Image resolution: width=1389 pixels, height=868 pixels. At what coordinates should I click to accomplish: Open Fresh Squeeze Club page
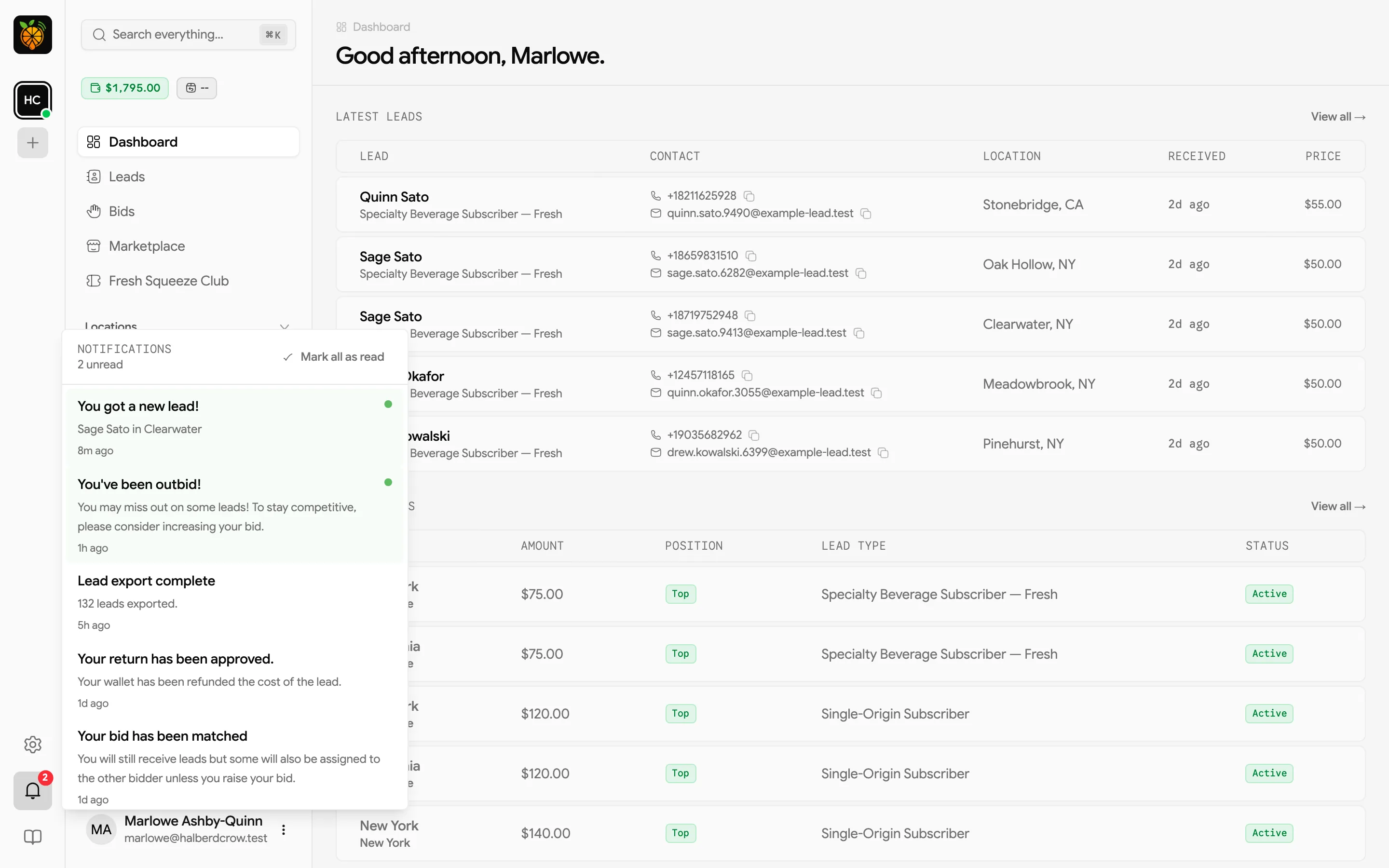click(188, 281)
